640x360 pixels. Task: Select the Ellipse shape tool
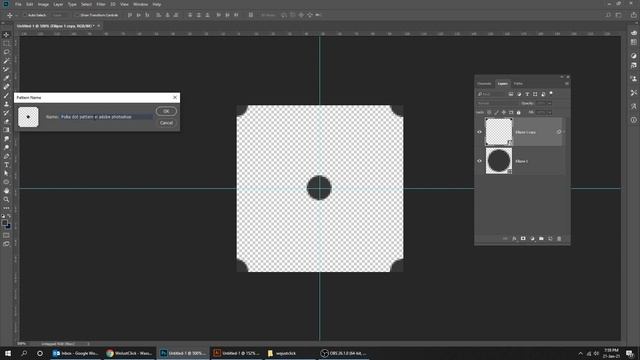click(x=6, y=182)
